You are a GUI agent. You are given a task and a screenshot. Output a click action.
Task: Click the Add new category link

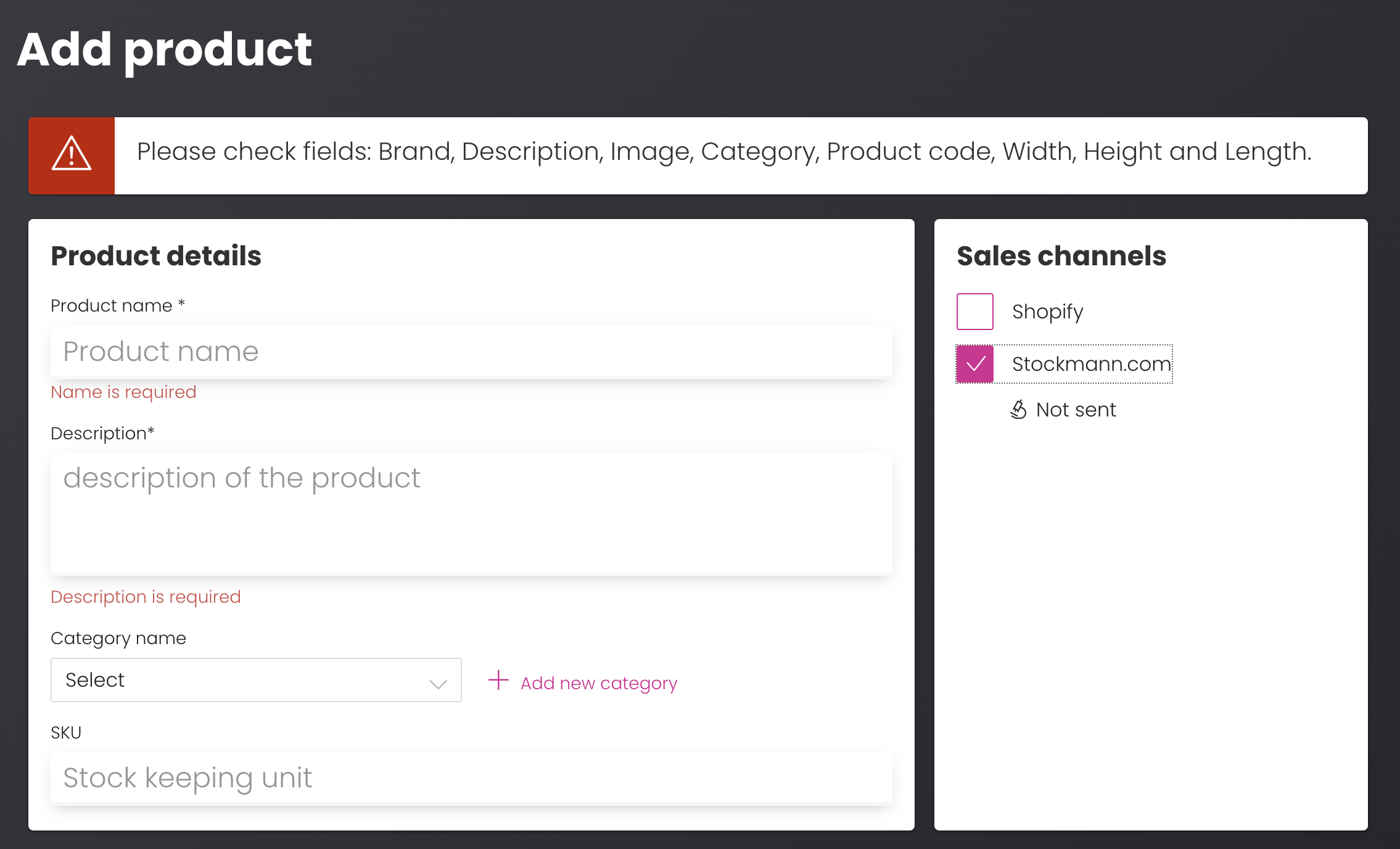coord(599,683)
